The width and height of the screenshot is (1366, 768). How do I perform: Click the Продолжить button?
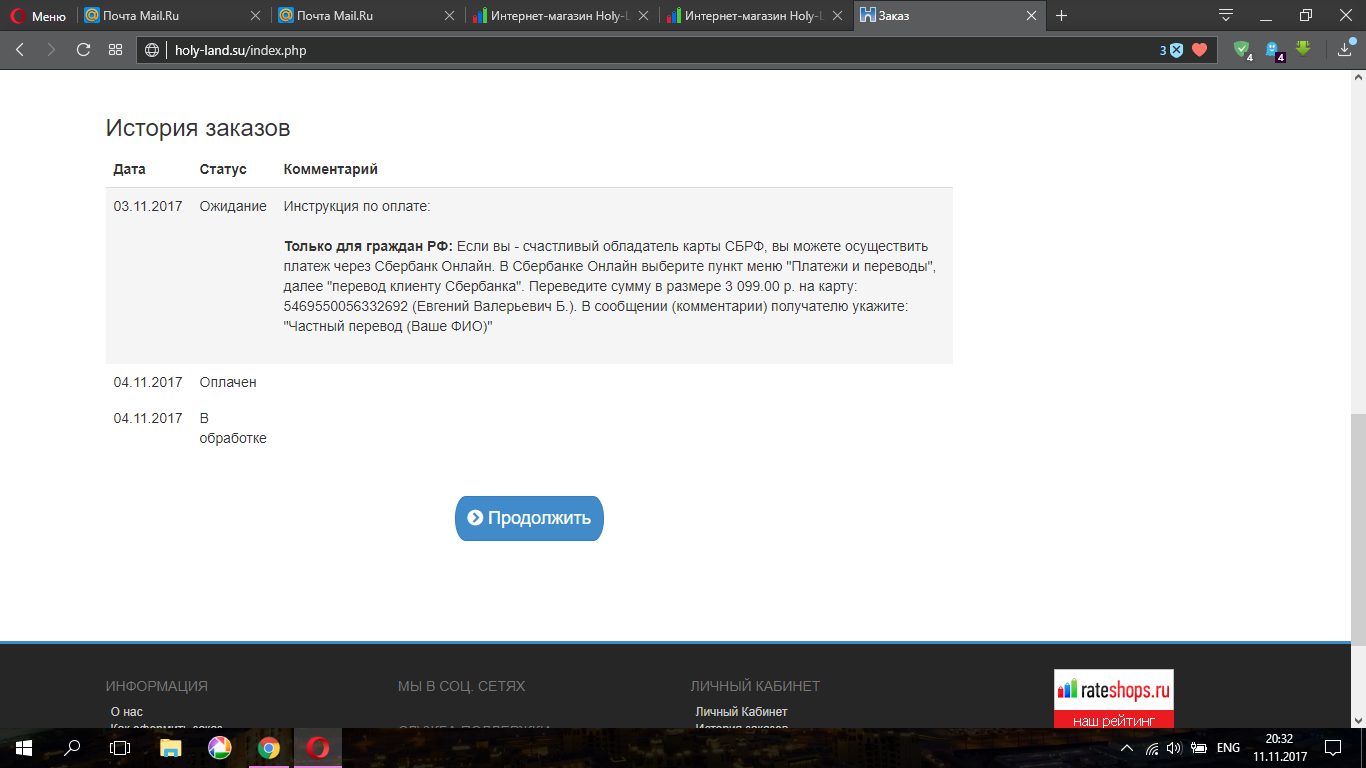point(529,518)
